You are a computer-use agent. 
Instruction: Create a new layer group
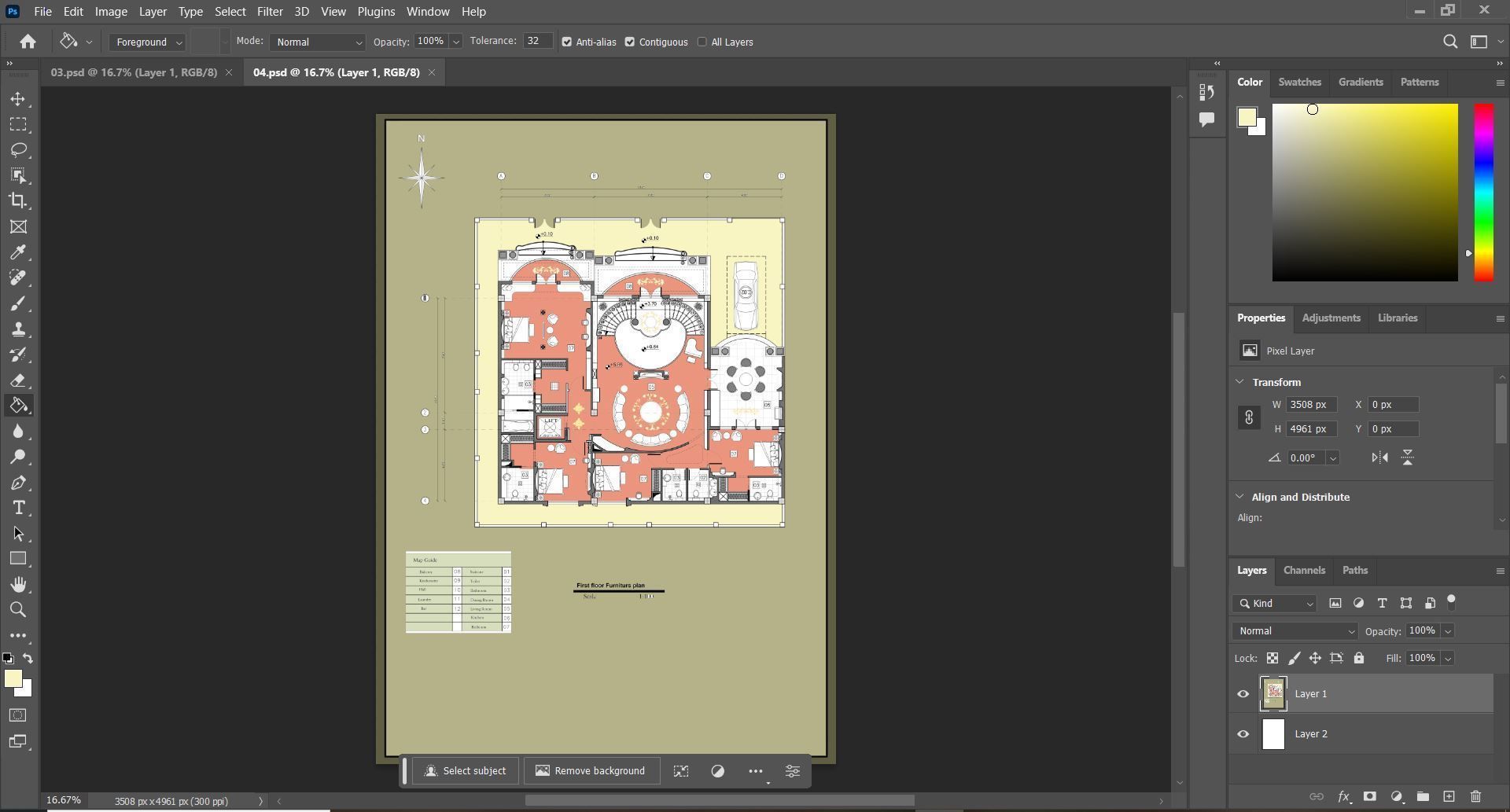1423,796
